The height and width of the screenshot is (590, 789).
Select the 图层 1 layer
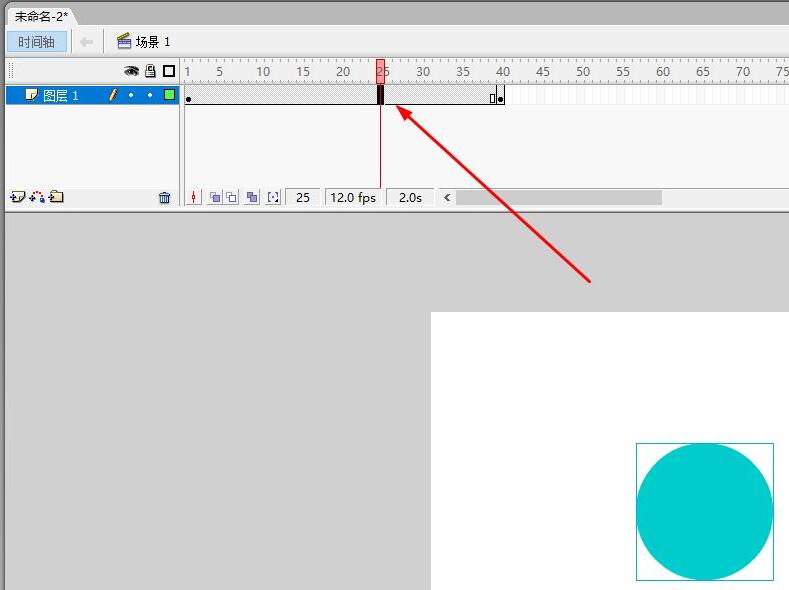coord(92,95)
